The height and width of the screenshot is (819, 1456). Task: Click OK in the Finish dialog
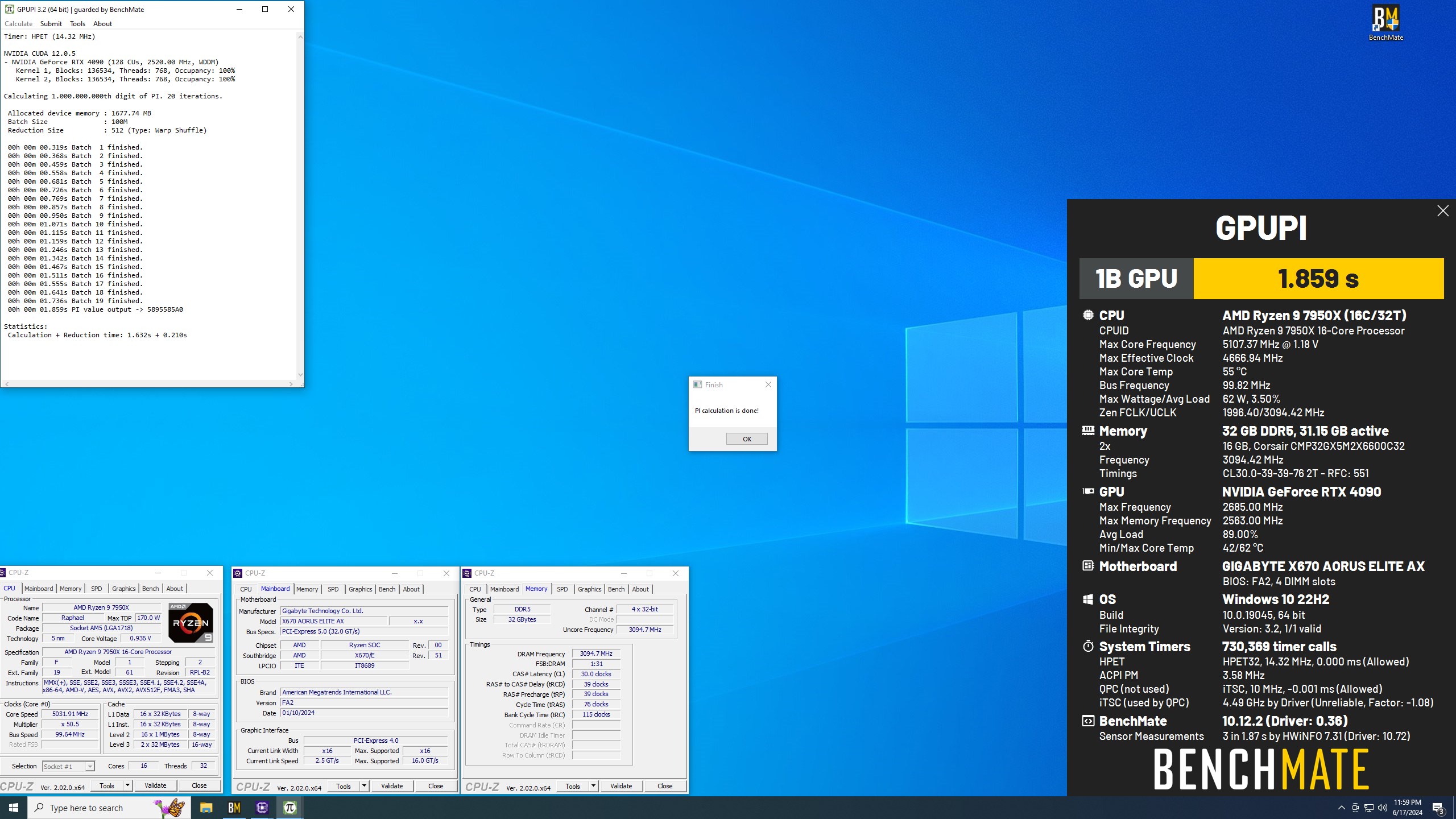click(747, 439)
